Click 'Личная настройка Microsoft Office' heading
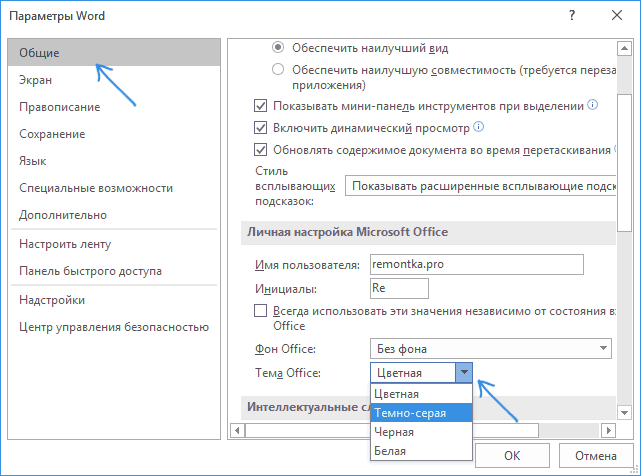The height and width of the screenshot is (476, 641). tap(347, 232)
